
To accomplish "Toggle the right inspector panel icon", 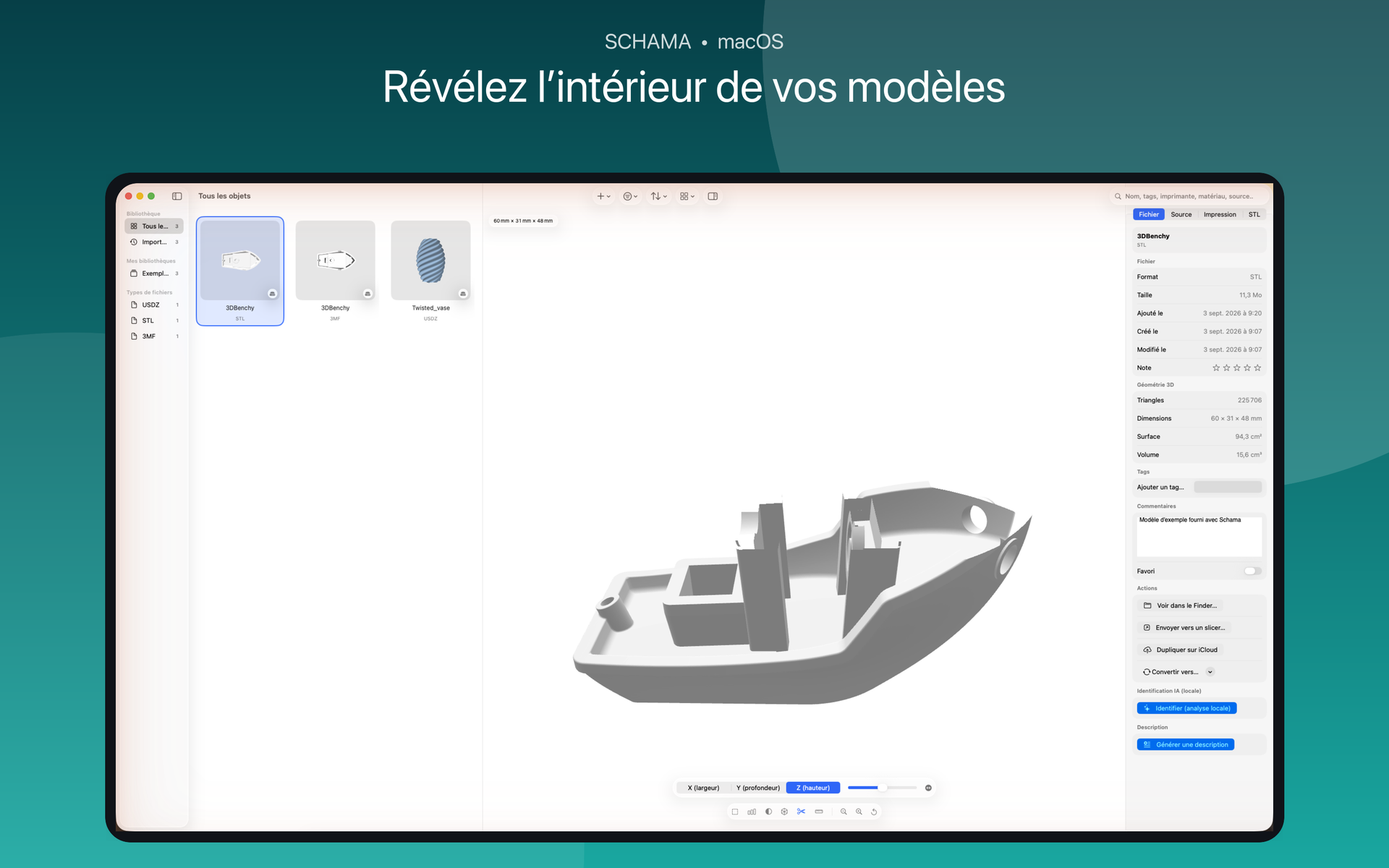I will 713,196.
